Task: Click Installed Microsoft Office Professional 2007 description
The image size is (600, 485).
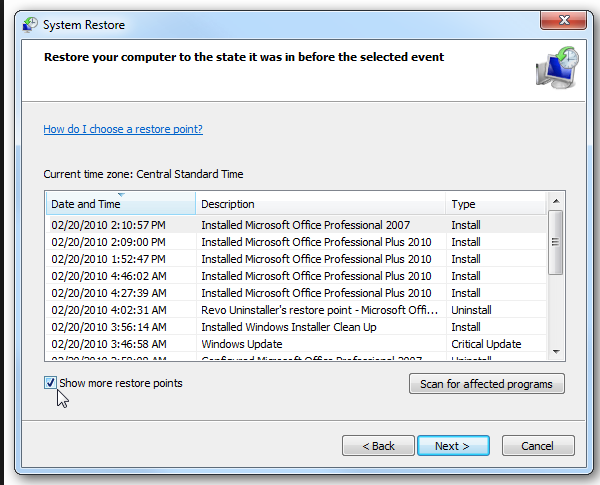Action: 305,225
